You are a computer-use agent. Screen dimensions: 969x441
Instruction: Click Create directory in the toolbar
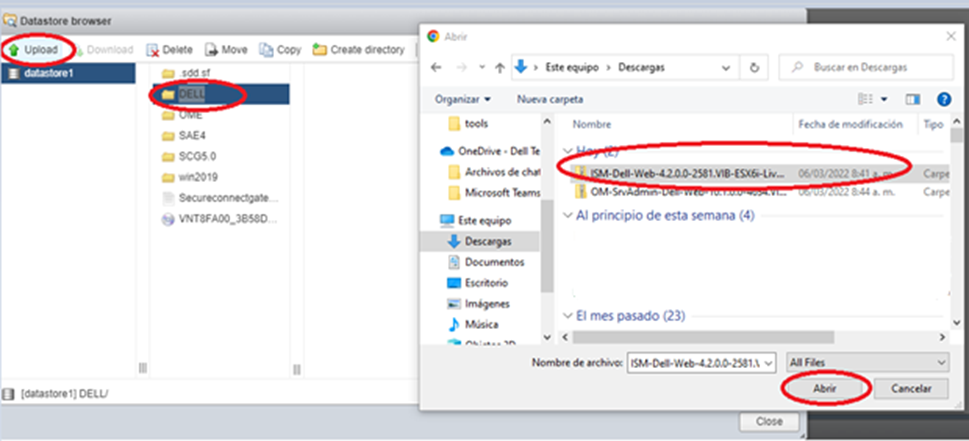[359, 50]
